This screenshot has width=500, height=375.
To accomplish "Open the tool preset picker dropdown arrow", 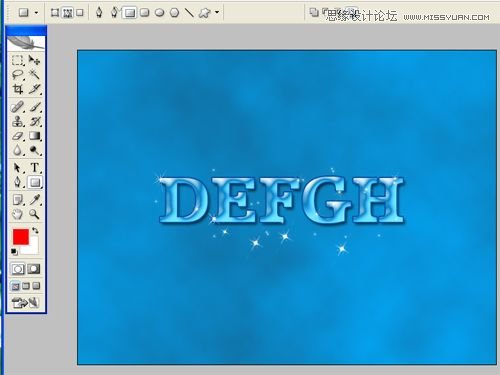I will click(x=36, y=13).
